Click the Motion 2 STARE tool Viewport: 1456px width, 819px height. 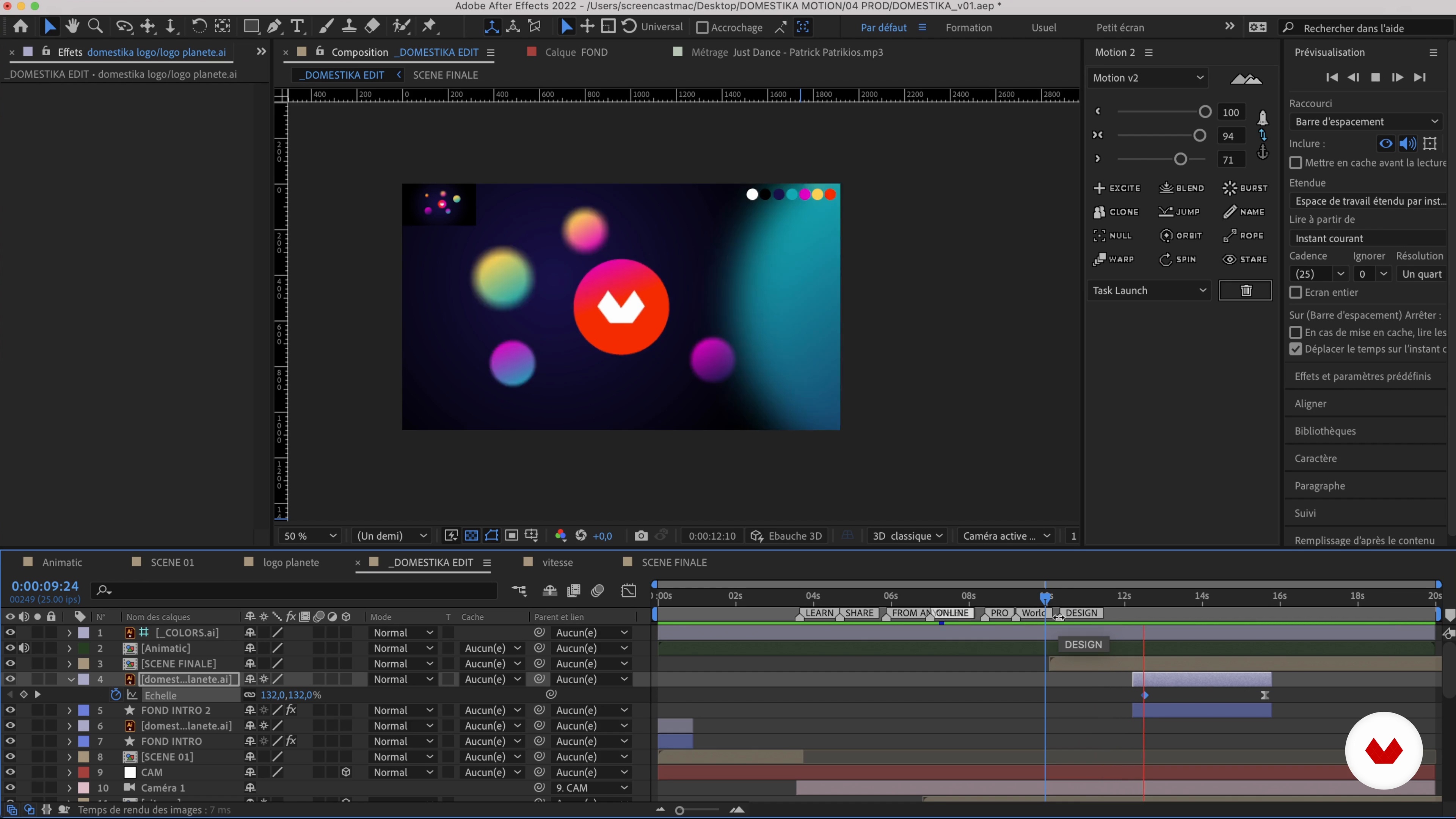point(1245,259)
